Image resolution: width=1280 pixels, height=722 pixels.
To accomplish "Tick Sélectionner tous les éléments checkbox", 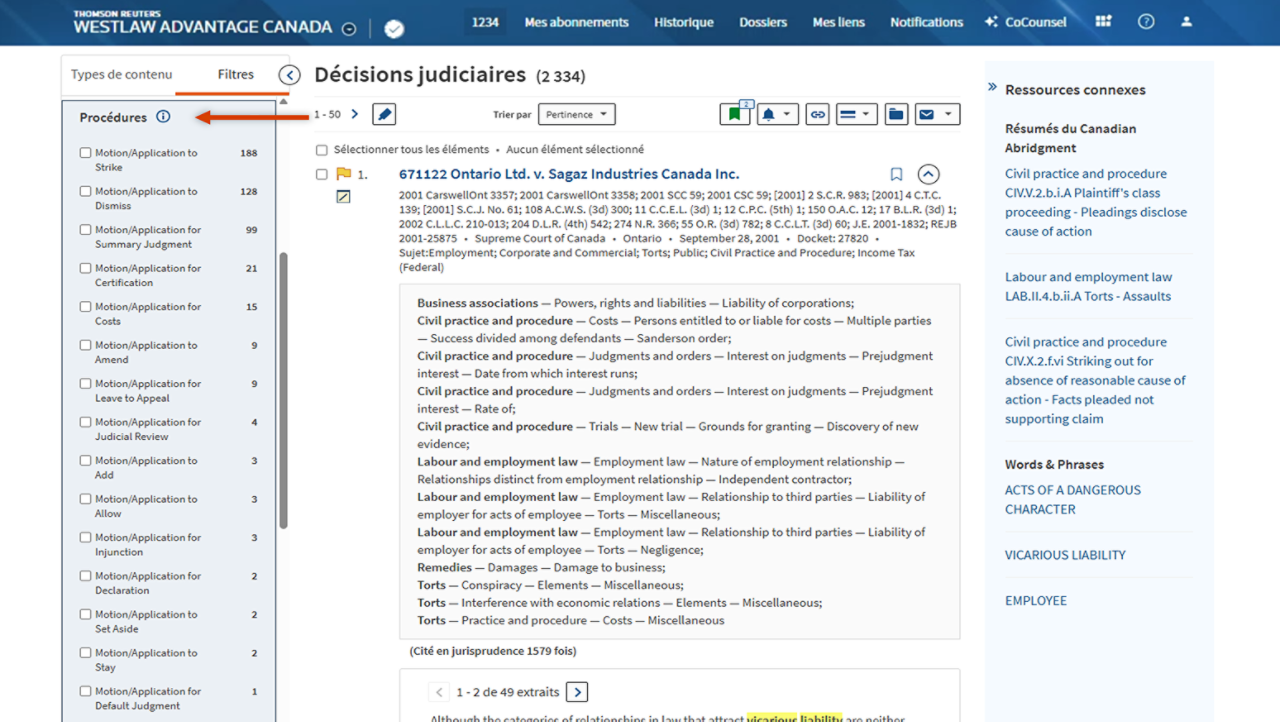I will pos(322,150).
